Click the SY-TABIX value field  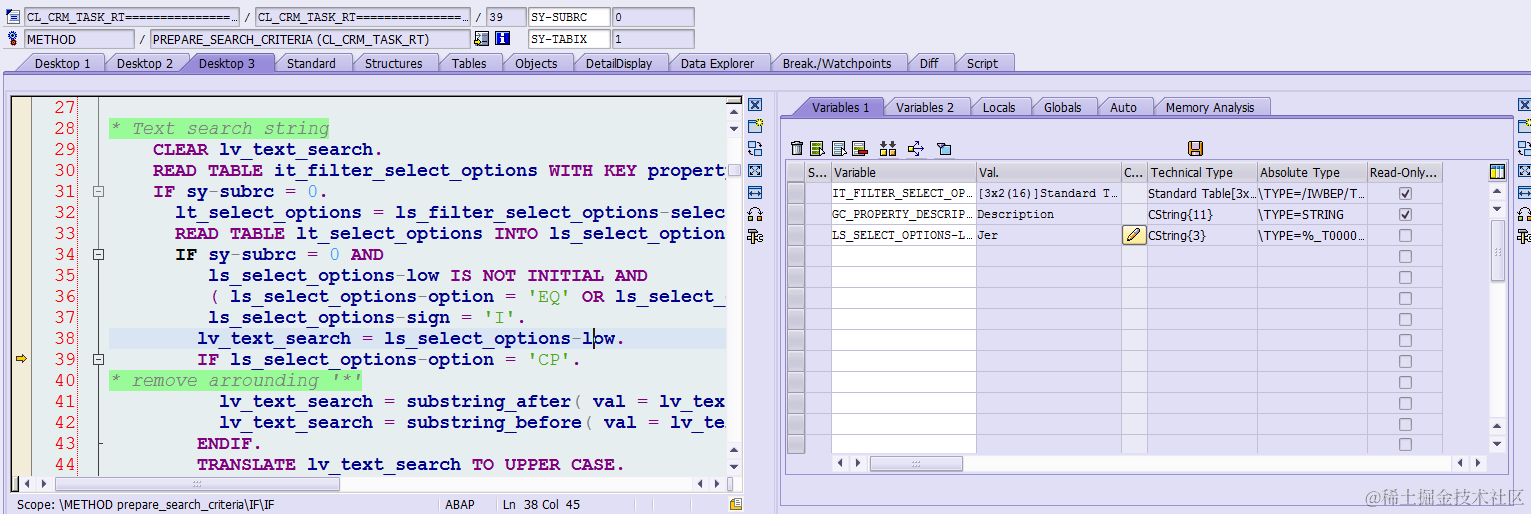coord(653,39)
